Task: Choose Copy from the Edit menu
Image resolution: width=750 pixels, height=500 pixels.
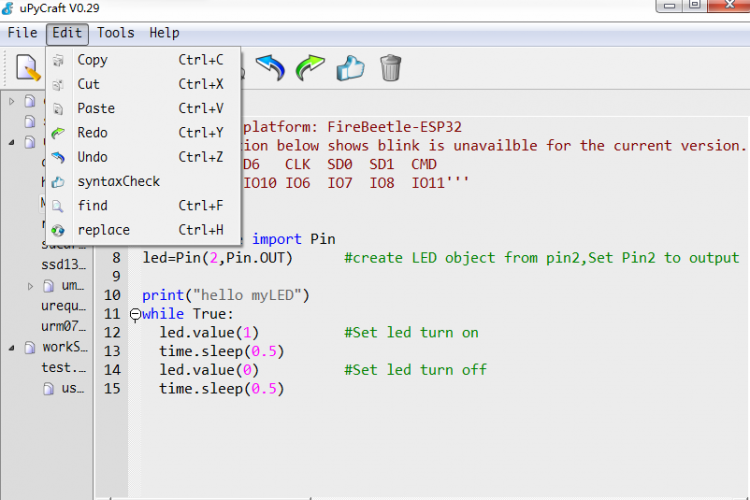Action: [x=143, y=60]
